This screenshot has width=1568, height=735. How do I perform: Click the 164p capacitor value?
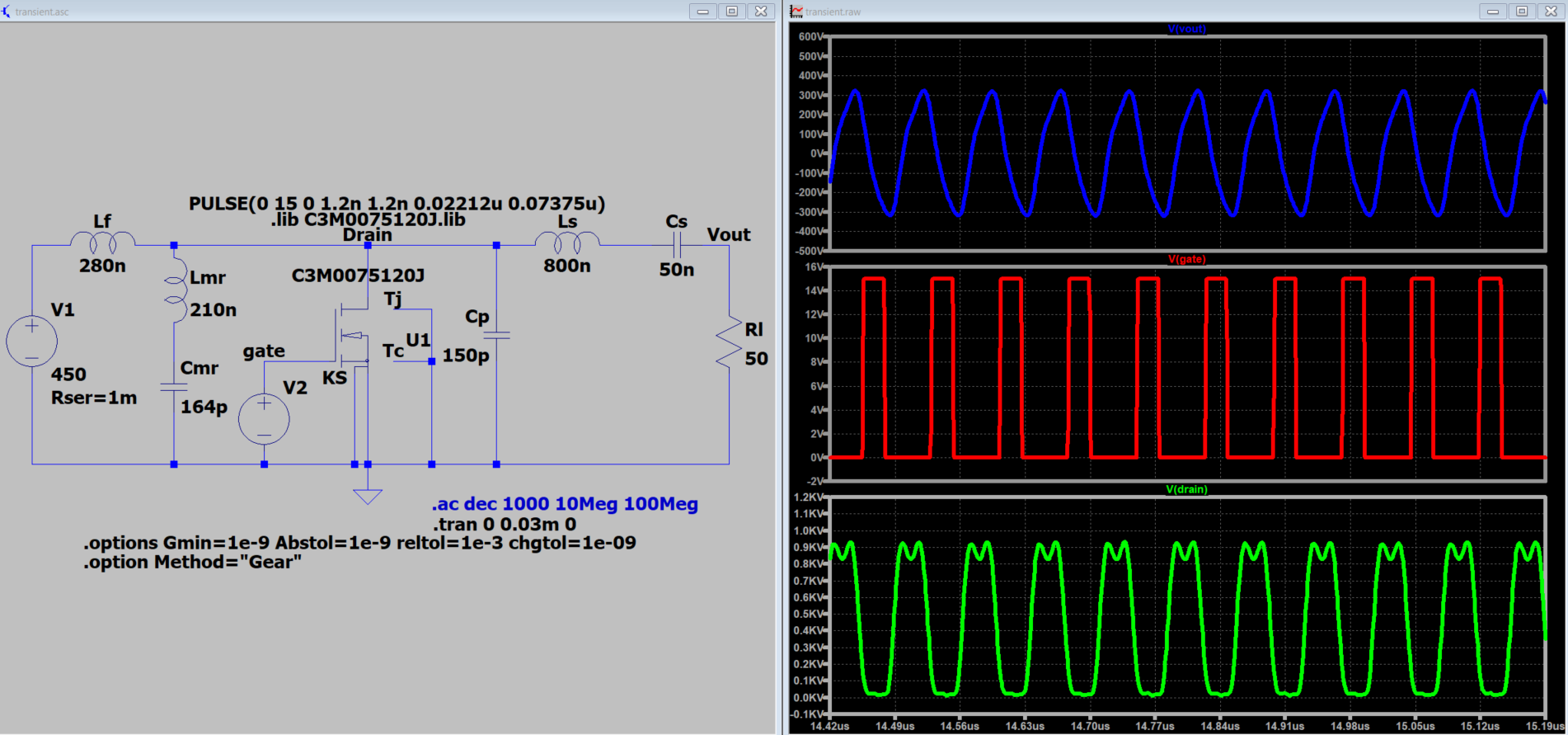coord(204,407)
